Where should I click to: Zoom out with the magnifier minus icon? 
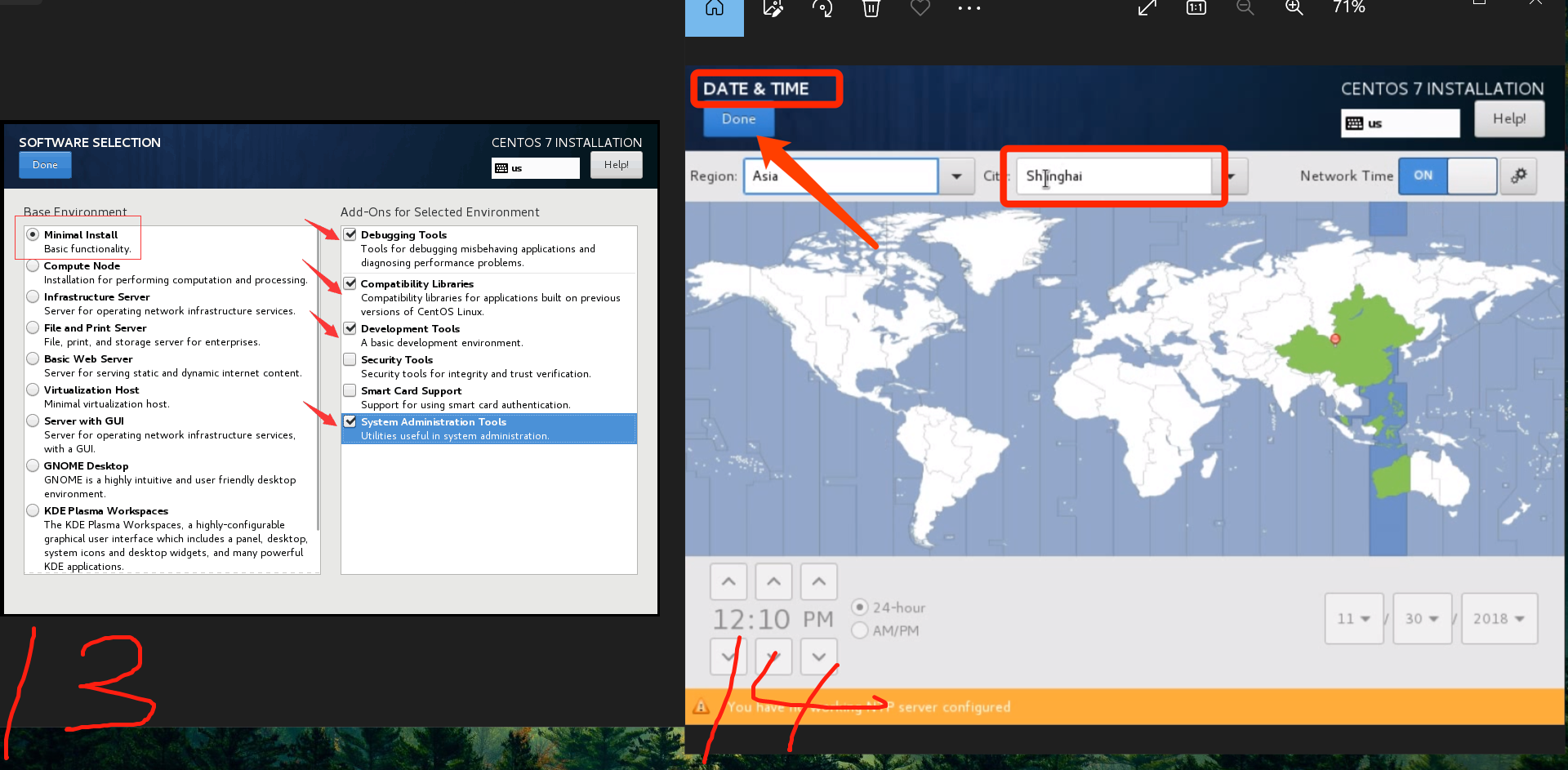[1245, 8]
